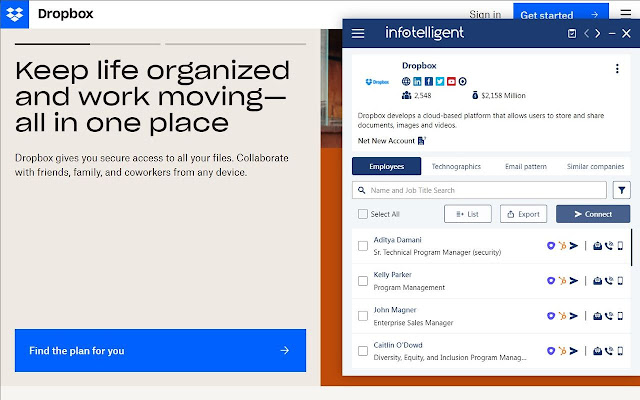Click the Salesloft icon for Aditya Damani
This screenshot has height=400, width=640.
coord(551,246)
